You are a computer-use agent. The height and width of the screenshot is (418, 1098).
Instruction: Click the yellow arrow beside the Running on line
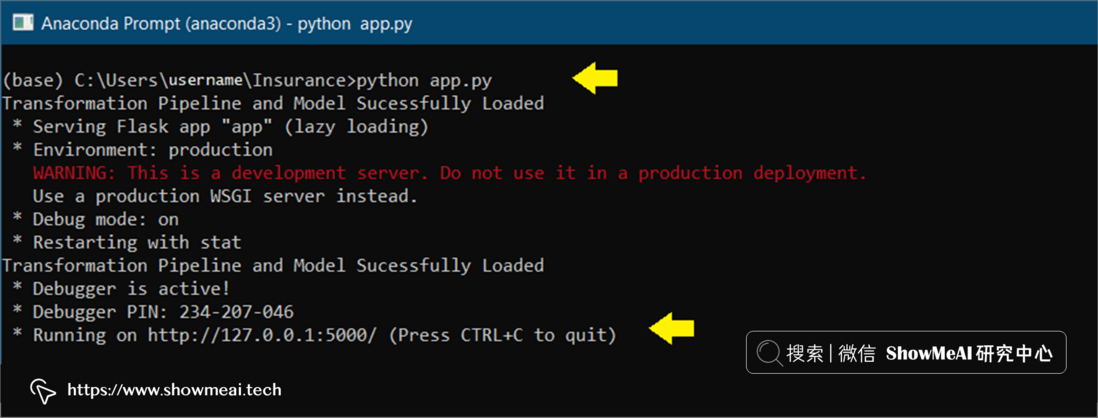coord(672,328)
